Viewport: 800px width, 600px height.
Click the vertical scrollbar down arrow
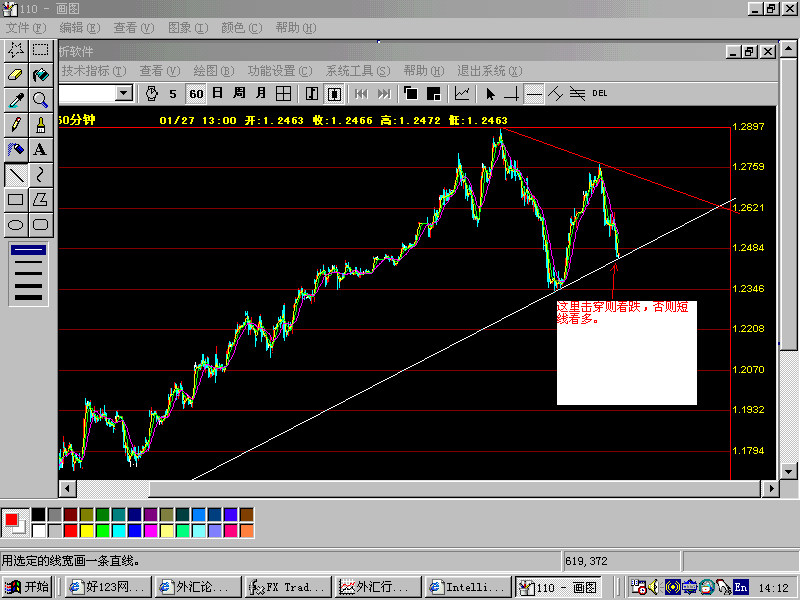coord(788,471)
